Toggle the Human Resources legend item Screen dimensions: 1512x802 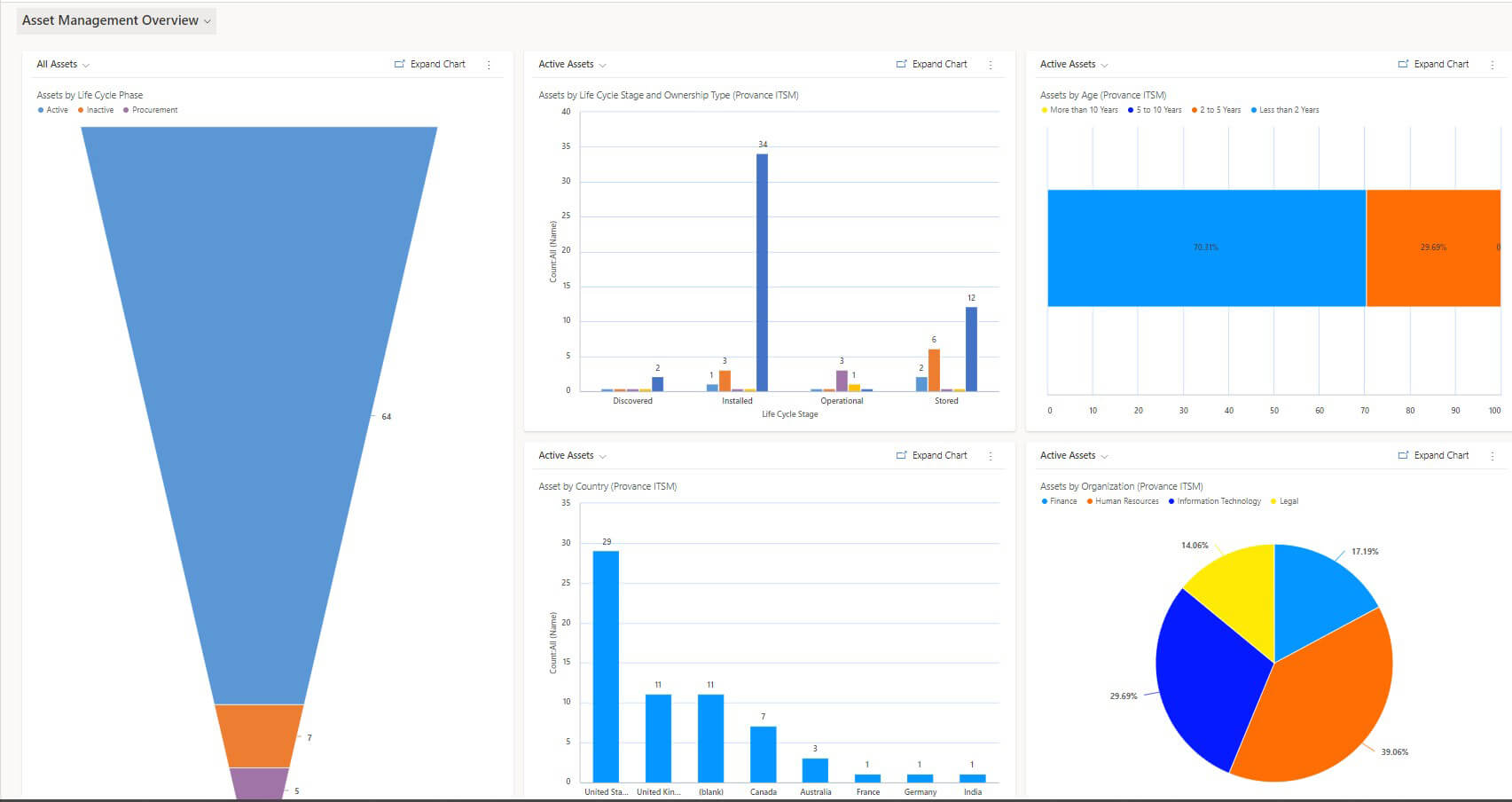[1123, 501]
